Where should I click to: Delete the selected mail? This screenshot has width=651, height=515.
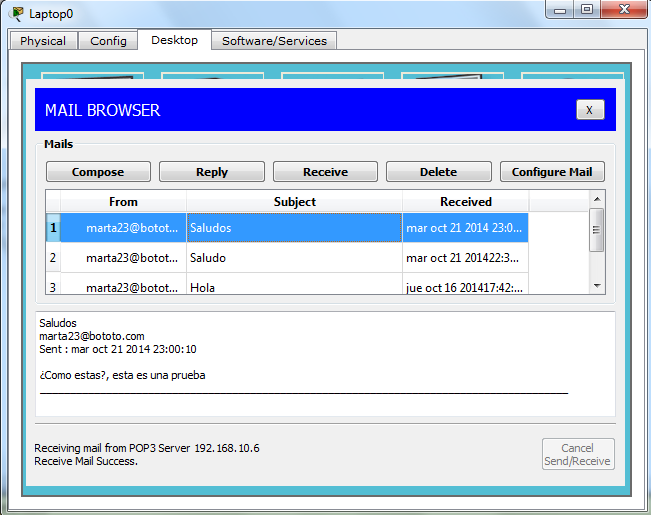click(438, 172)
